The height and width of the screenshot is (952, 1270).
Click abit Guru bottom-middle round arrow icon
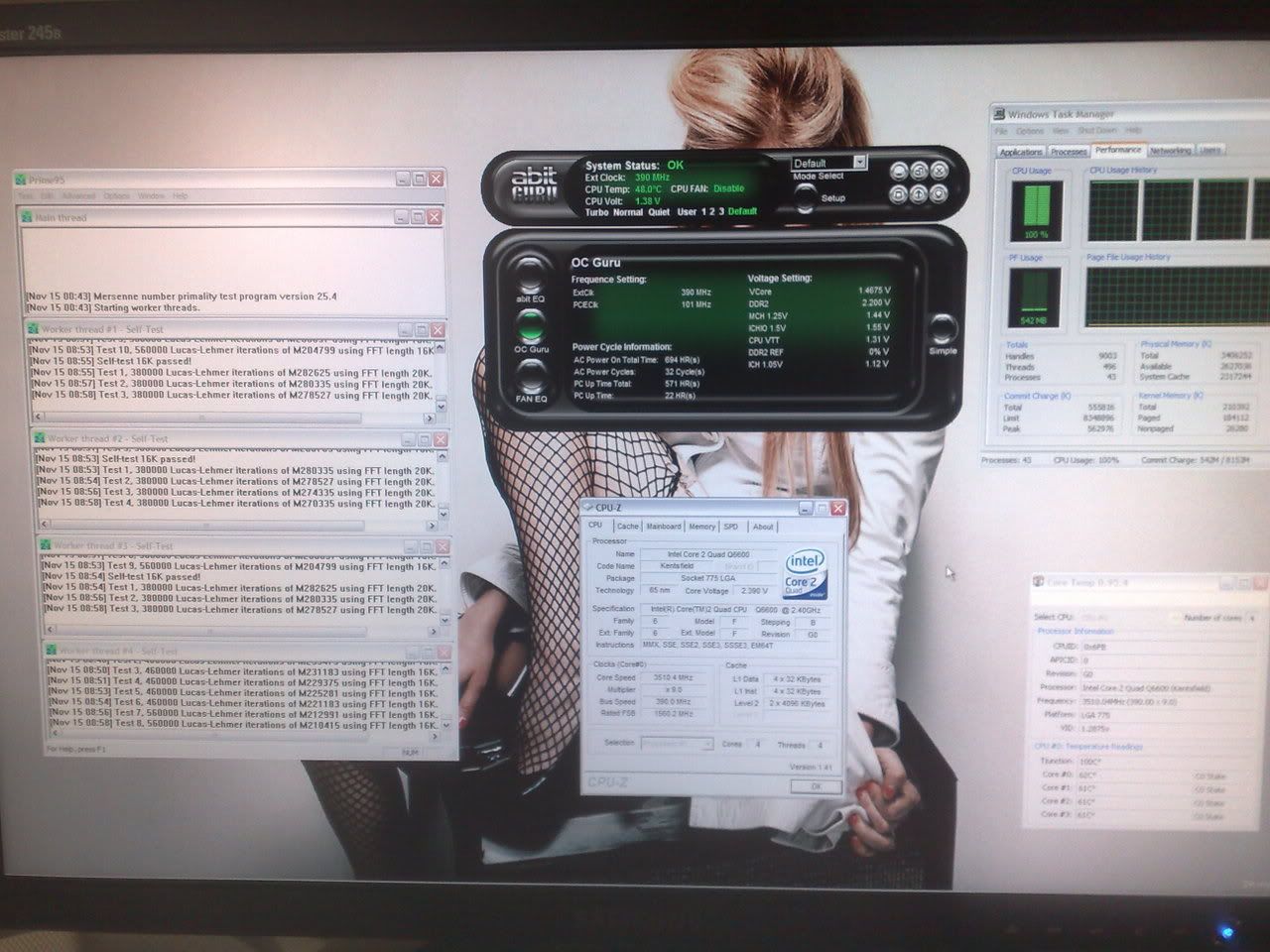[919, 194]
